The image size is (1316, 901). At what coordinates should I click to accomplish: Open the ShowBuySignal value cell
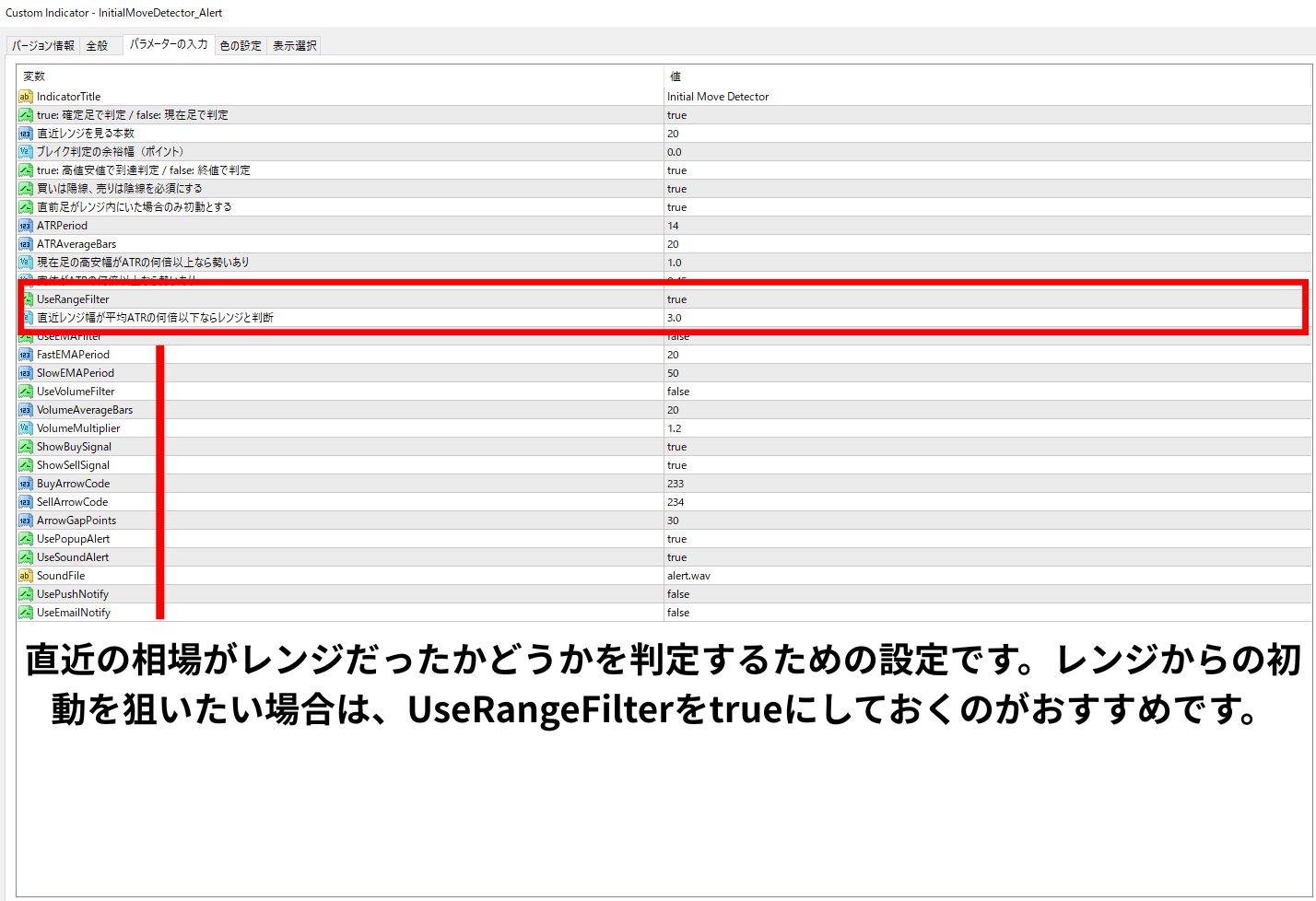point(677,447)
